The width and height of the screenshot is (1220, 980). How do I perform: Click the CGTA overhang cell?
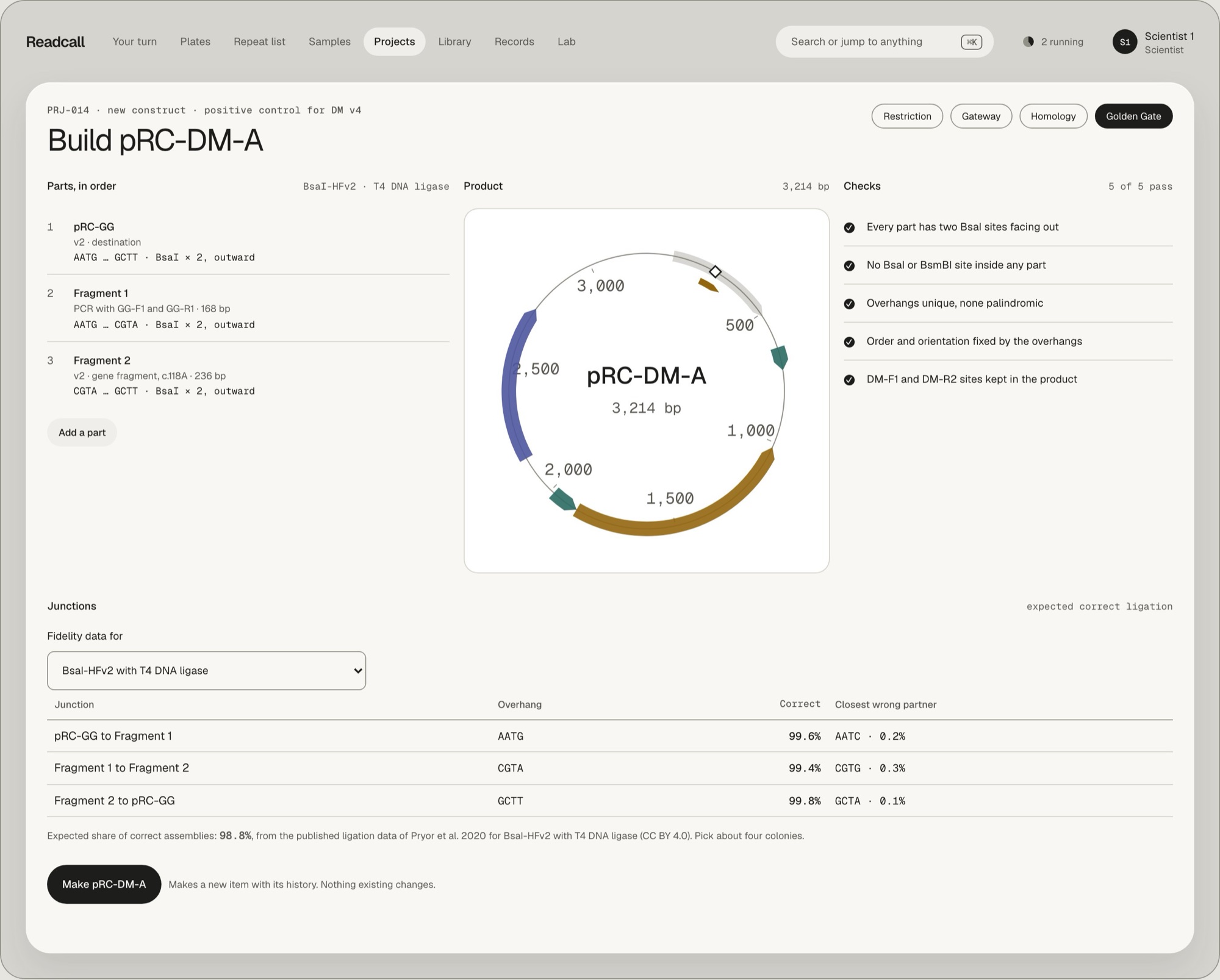tap(511, 768)
